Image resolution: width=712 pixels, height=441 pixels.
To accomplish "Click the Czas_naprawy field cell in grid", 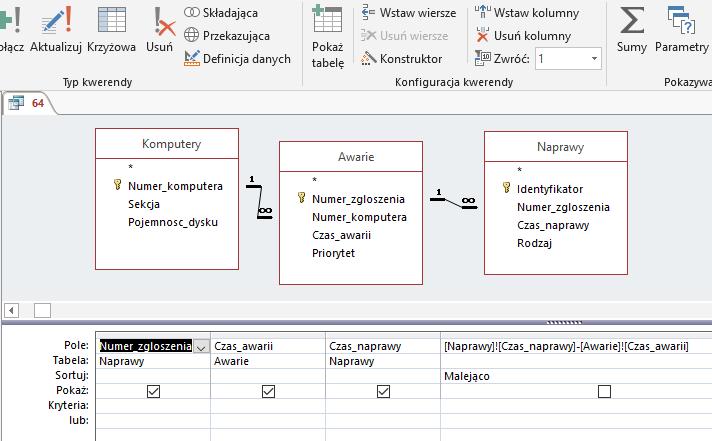I will coord(383,346).
